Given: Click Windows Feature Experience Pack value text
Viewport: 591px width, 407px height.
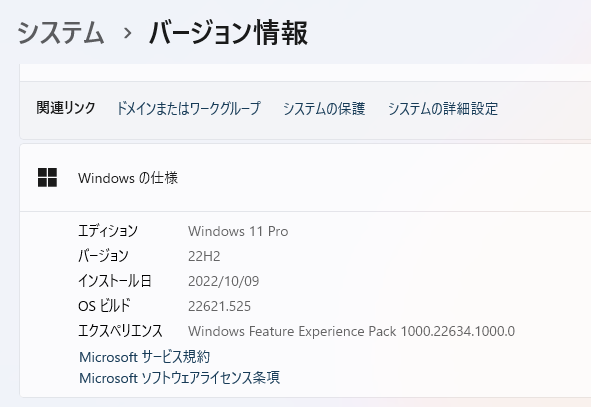Looking at the screenshot, I should pyautogui.click(x=351, y=331).
